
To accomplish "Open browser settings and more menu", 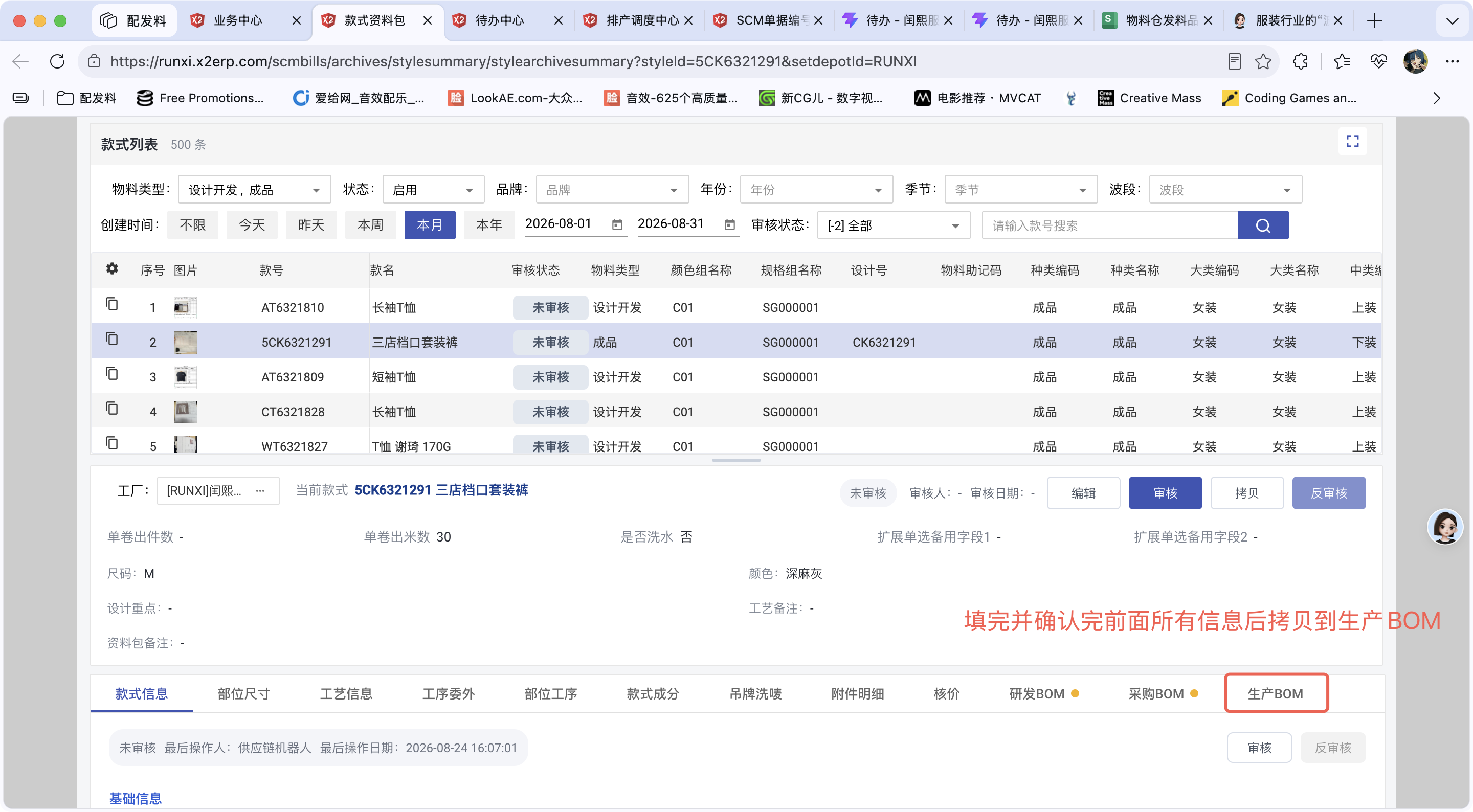I will tap(1452, 61).
